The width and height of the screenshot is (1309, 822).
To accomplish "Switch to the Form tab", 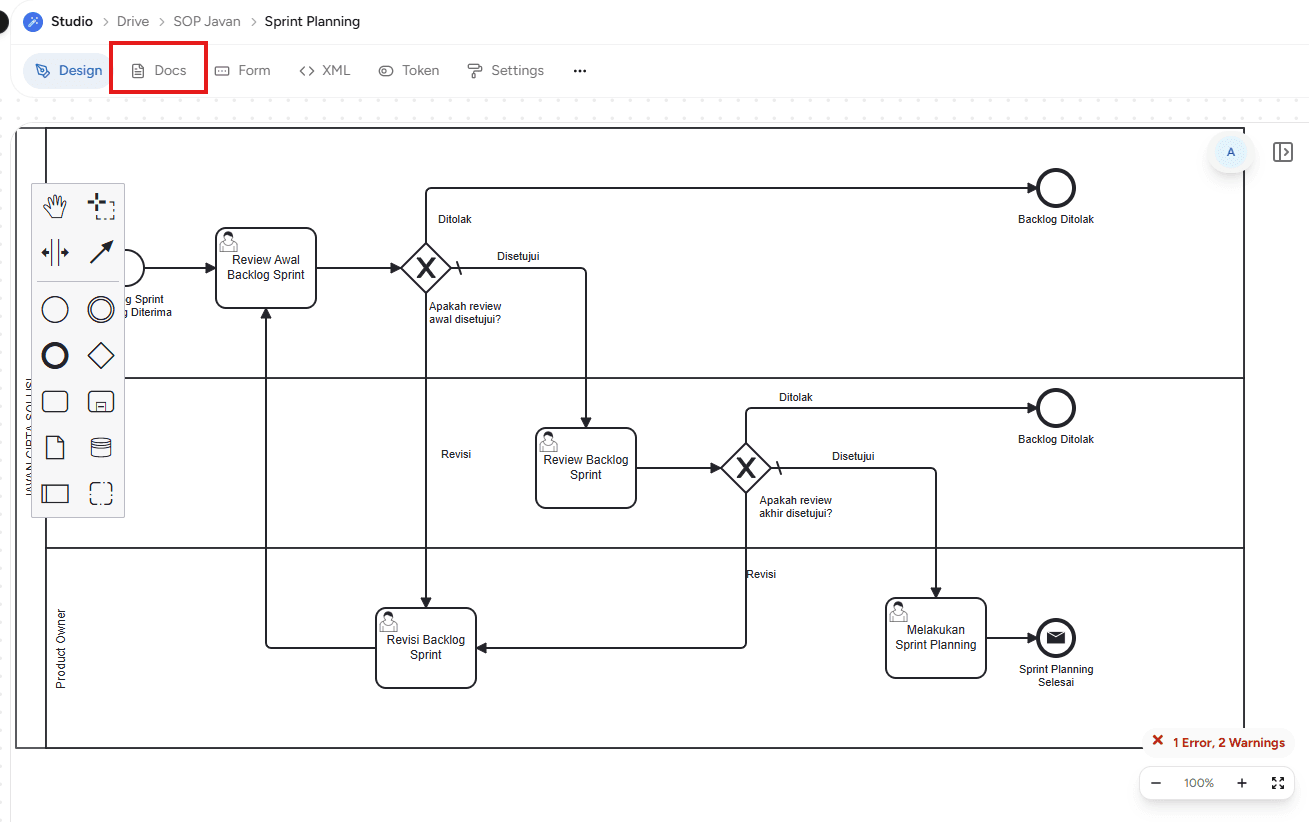I will point(242,71).
